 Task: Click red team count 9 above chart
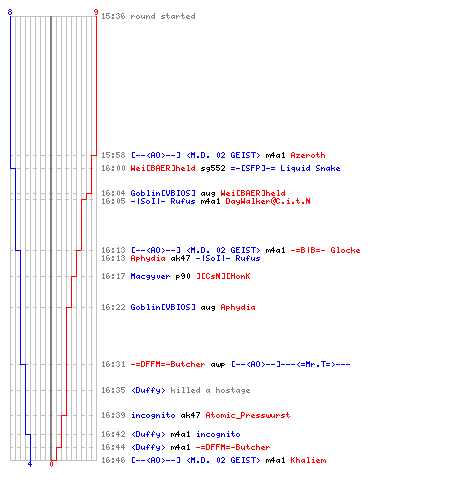(96, 12)
